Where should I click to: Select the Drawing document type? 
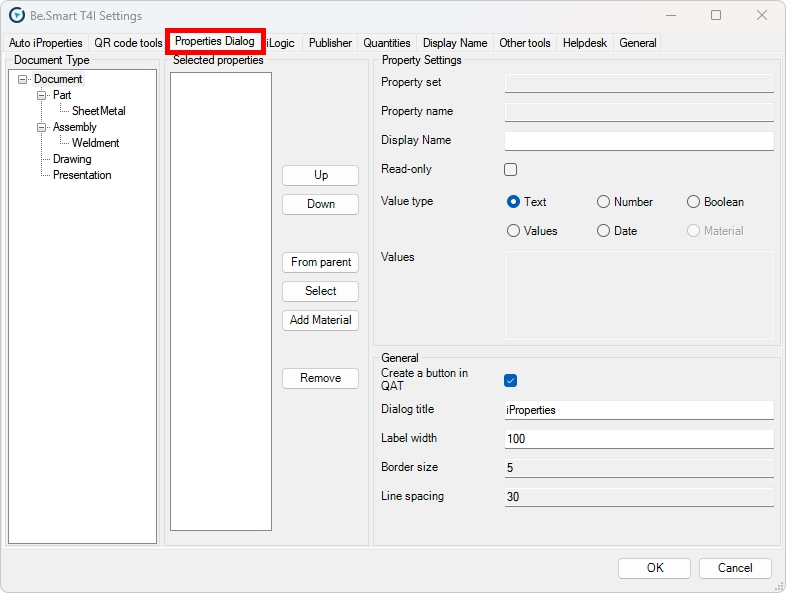(x=72, y=159)
